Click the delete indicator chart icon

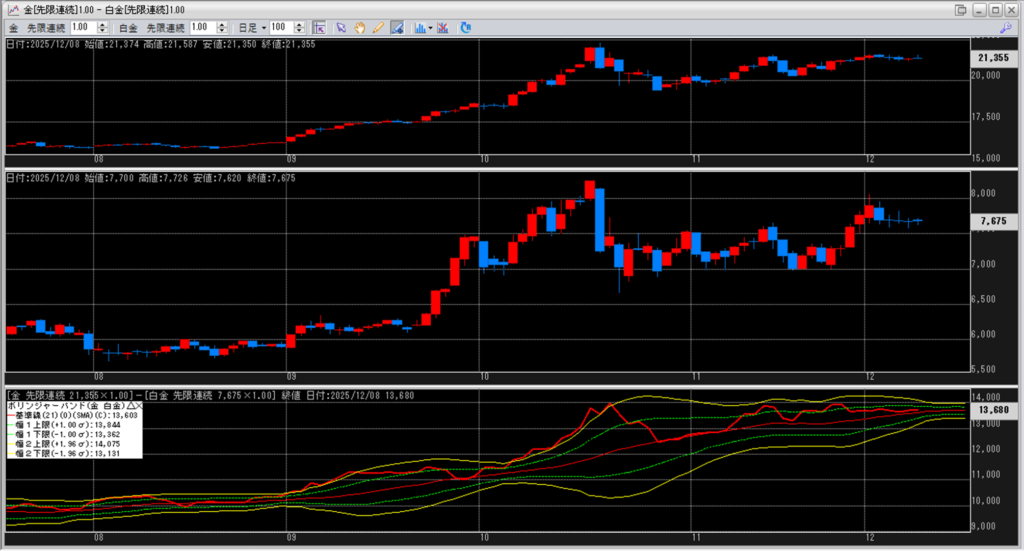442,27
